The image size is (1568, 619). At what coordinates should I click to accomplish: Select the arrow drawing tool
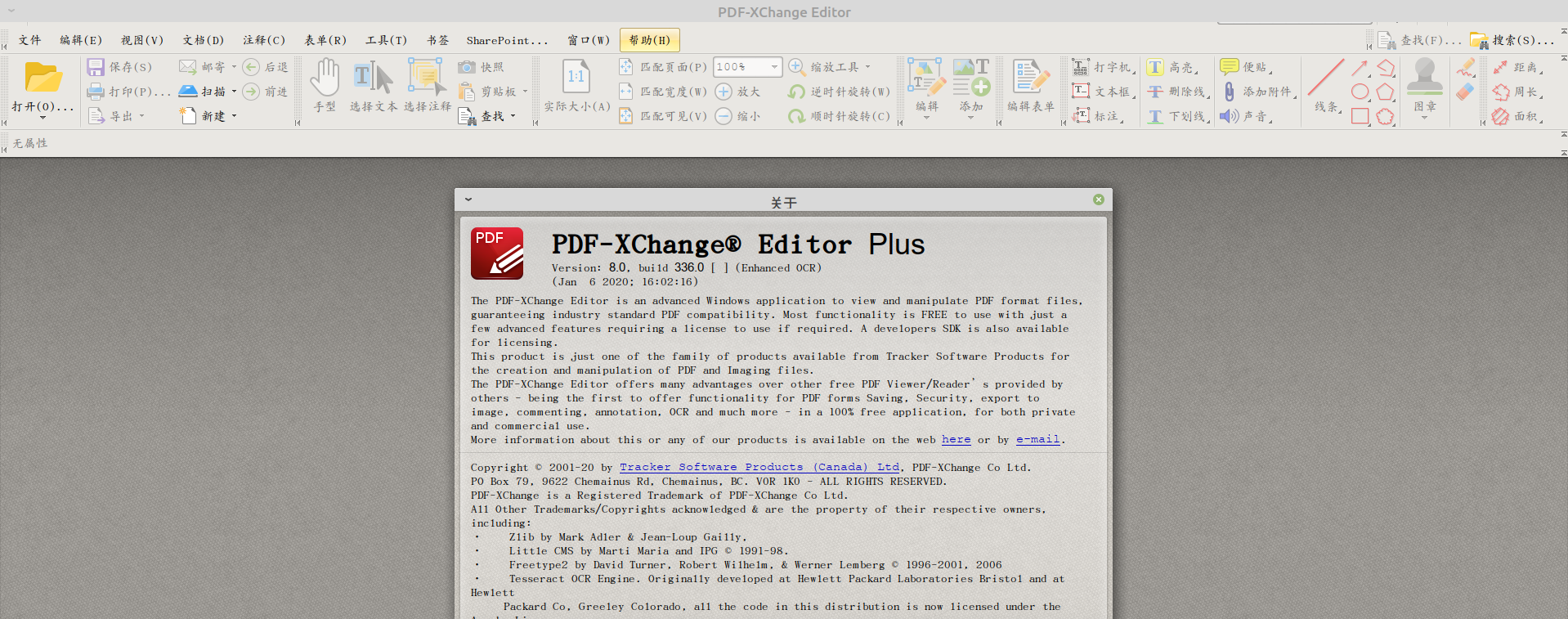click(1360, 67)
